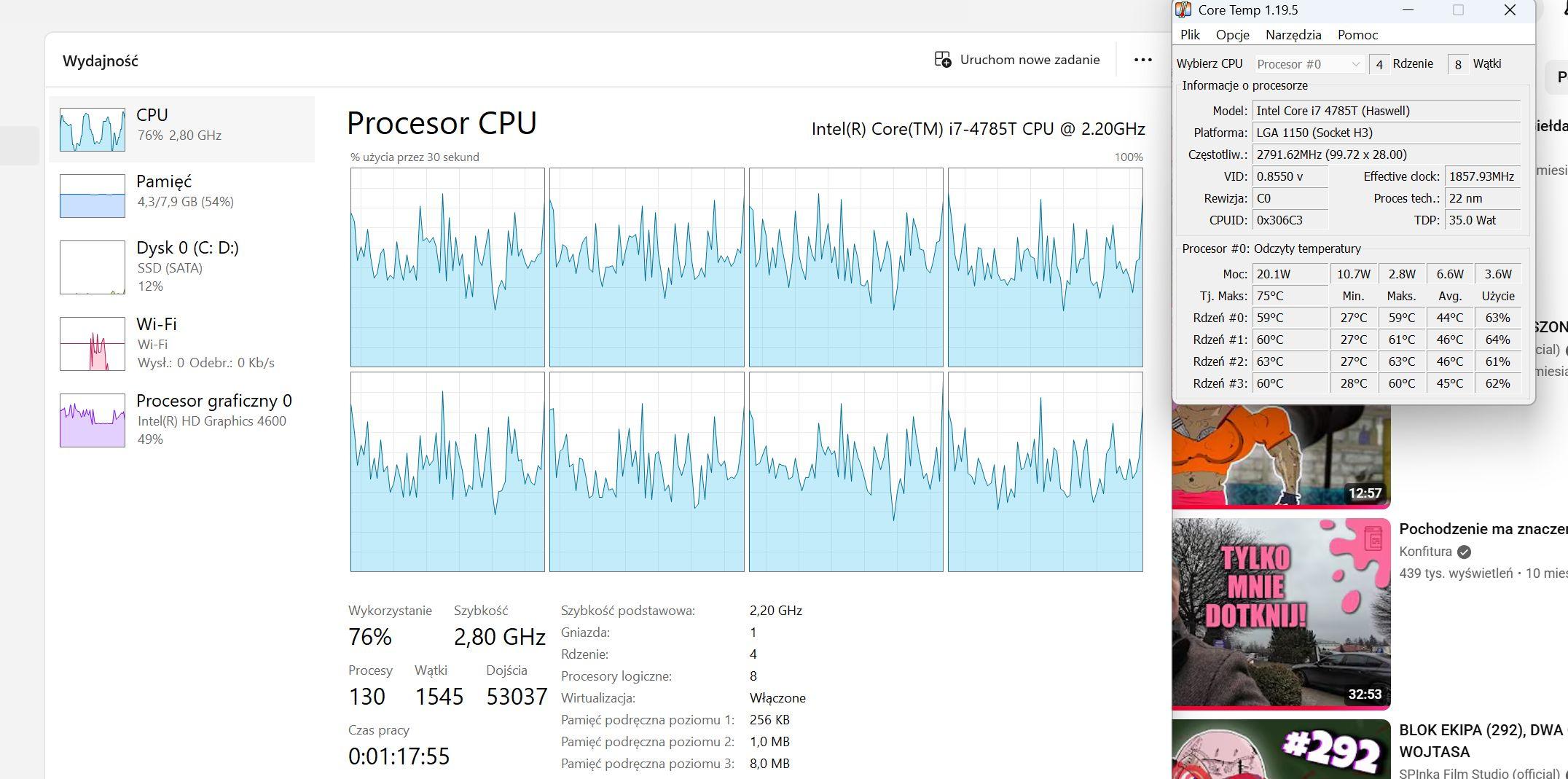Click the level 3 cache value 8,0 MB
This screenshot has width=1568, height=779.
pyautogui.click(x=769, y=764)
